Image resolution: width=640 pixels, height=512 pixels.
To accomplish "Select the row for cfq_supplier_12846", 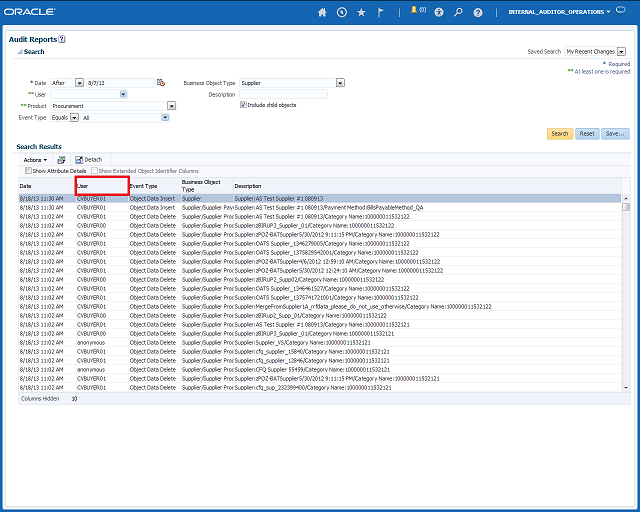I will pos(320,360).
